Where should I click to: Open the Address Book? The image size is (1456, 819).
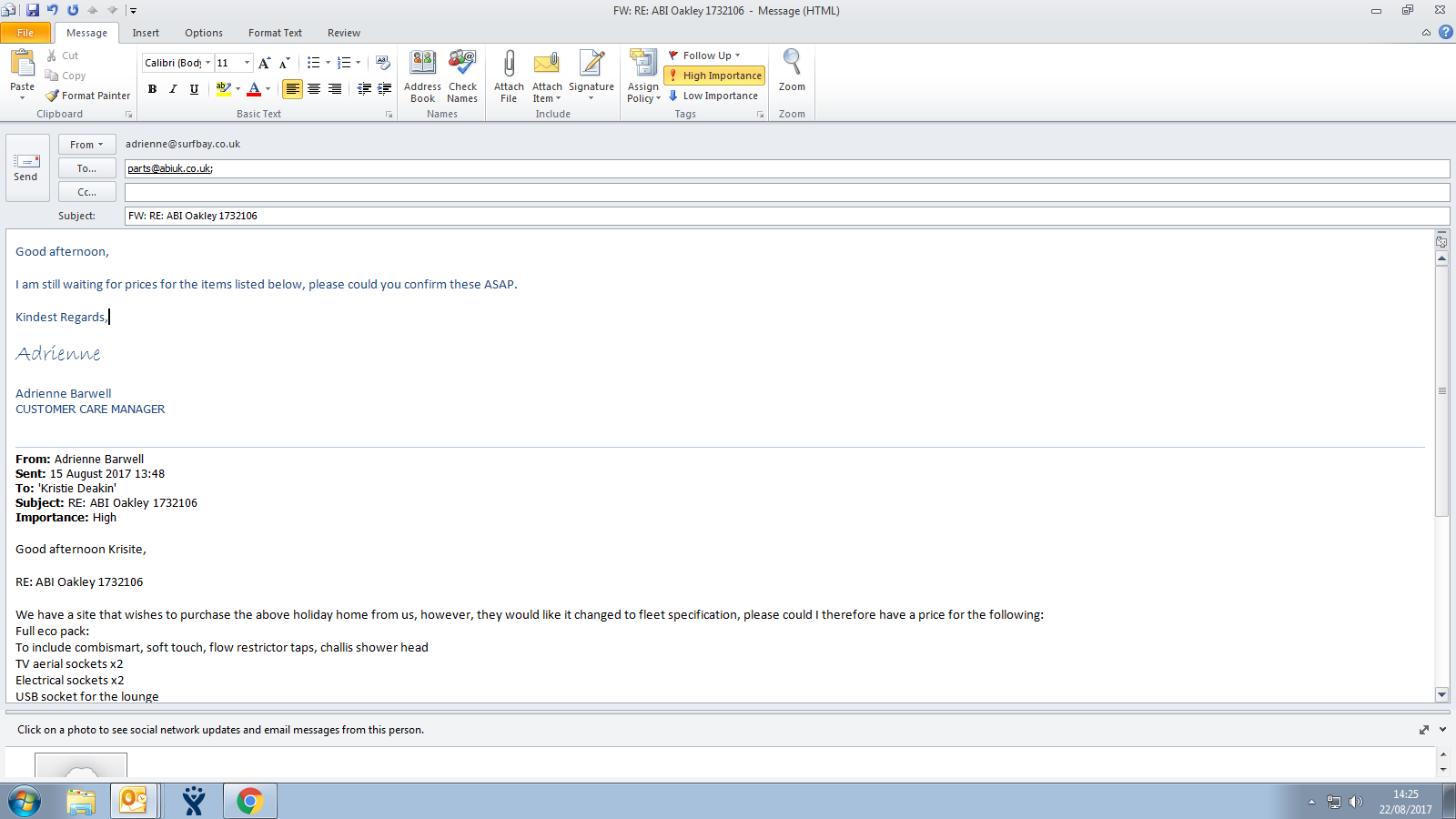pos(422,65)
